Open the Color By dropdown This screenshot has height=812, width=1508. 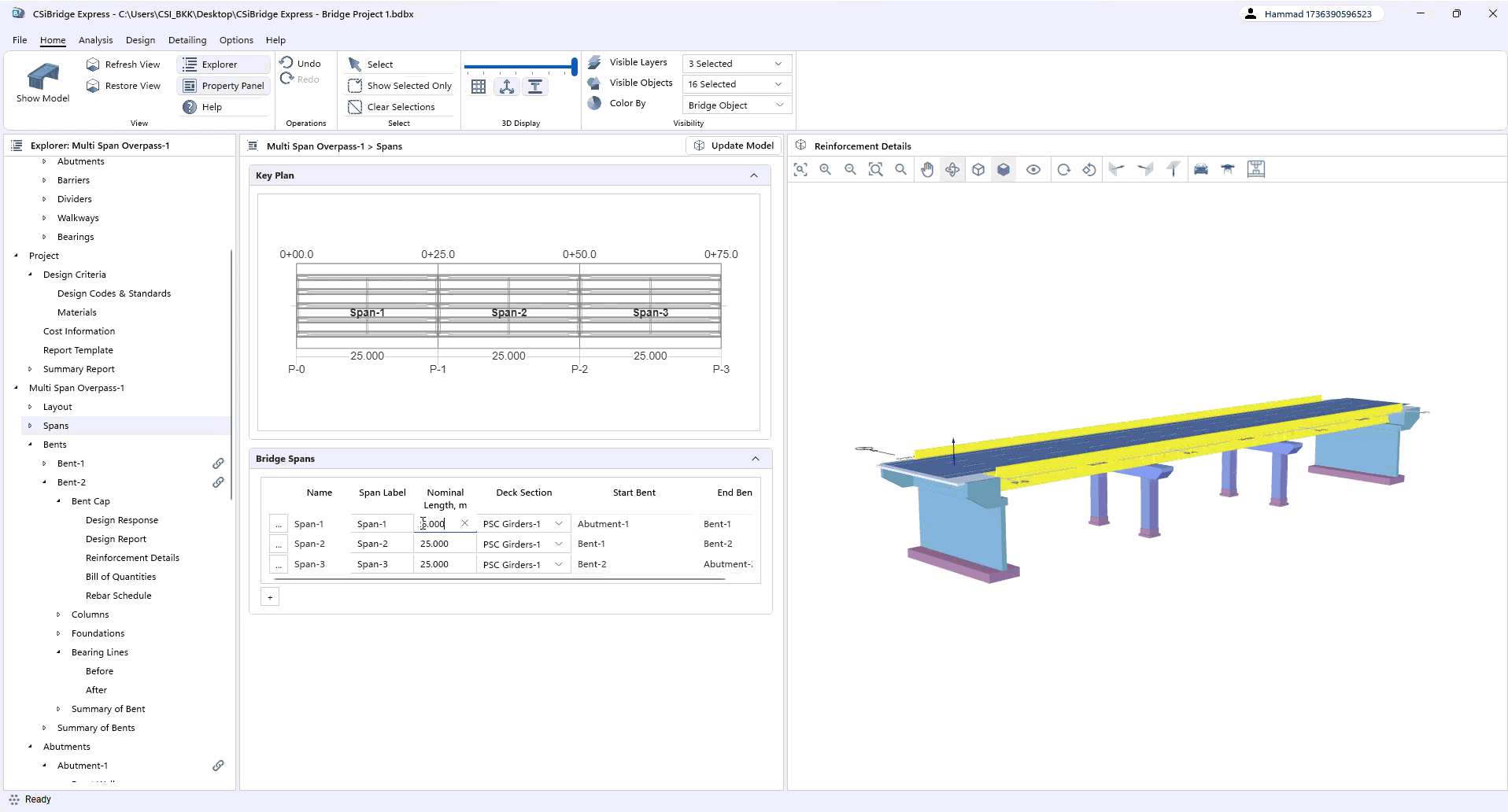point(736,104)
